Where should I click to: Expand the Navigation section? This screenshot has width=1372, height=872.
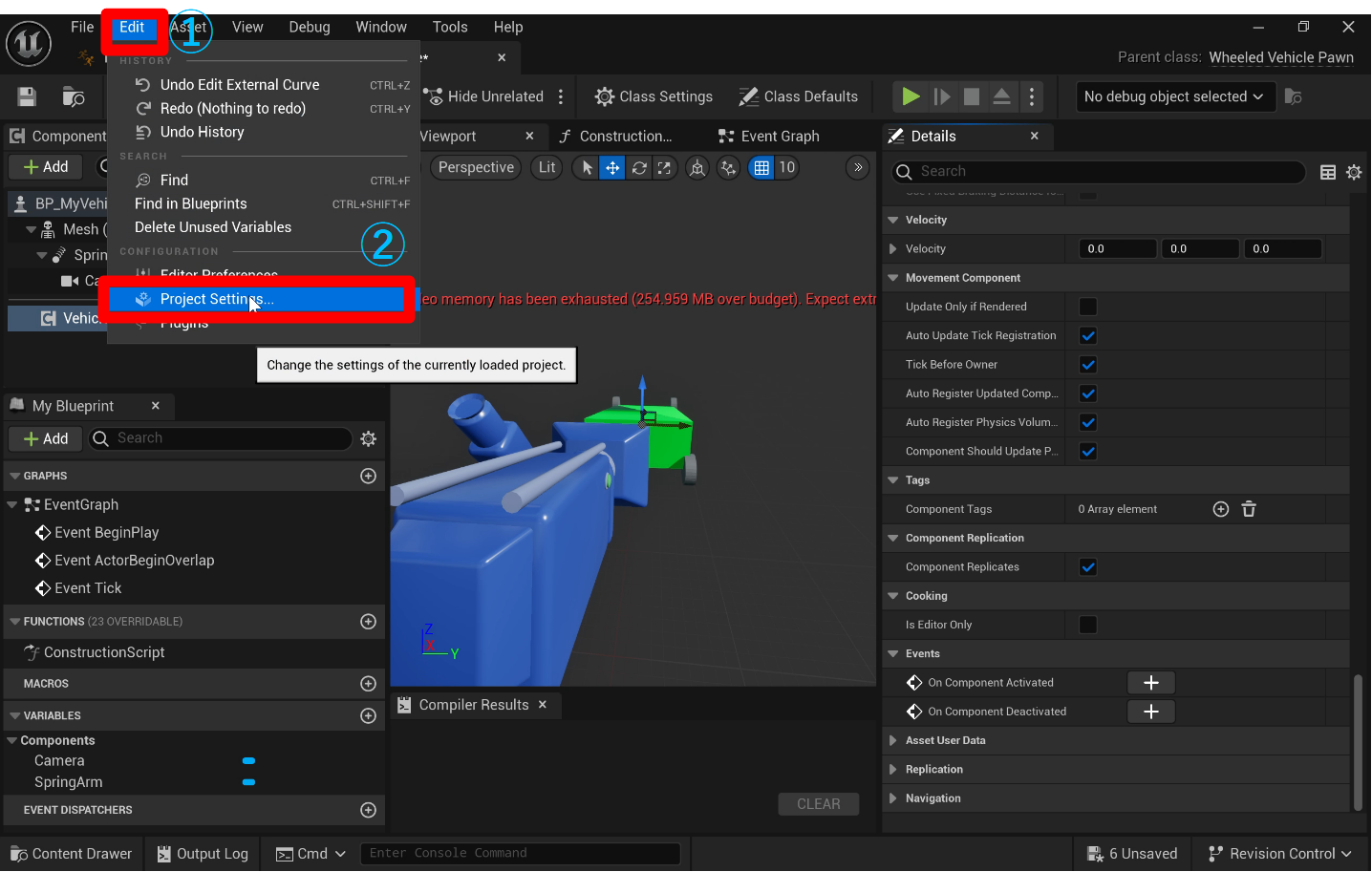(893, 798)
